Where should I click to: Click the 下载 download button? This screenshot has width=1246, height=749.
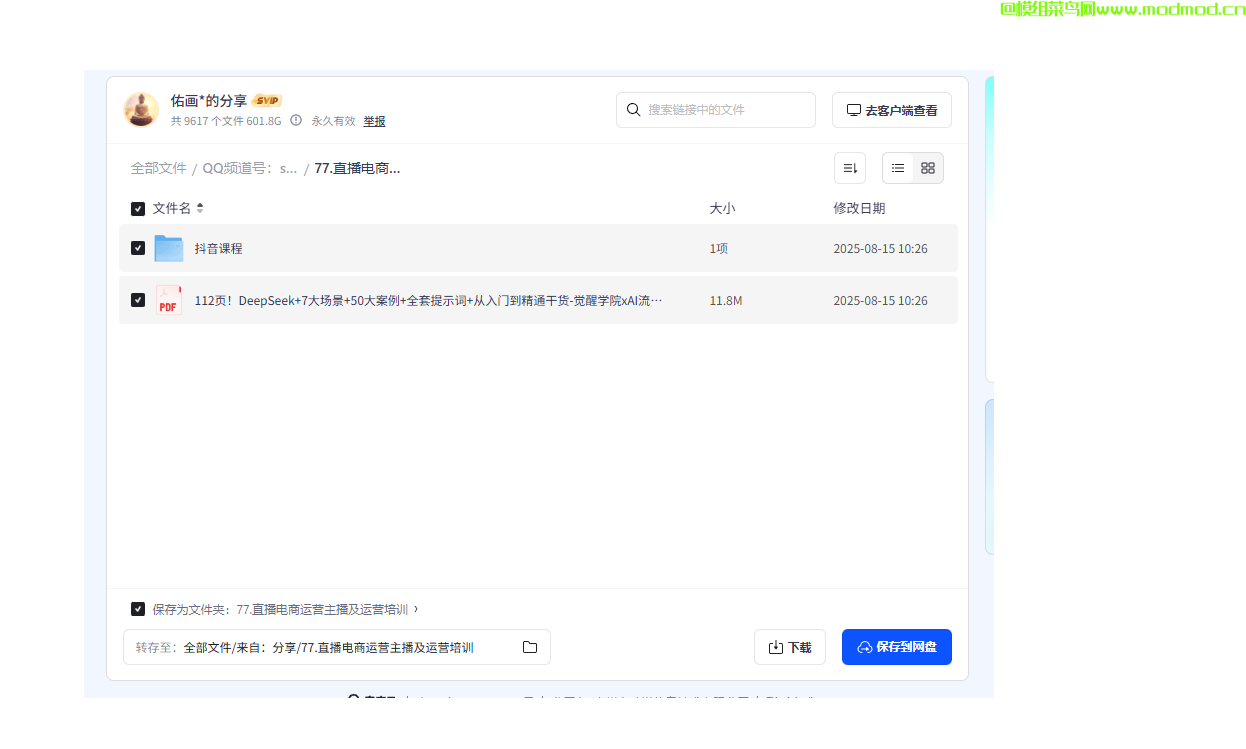pos(790,647)
